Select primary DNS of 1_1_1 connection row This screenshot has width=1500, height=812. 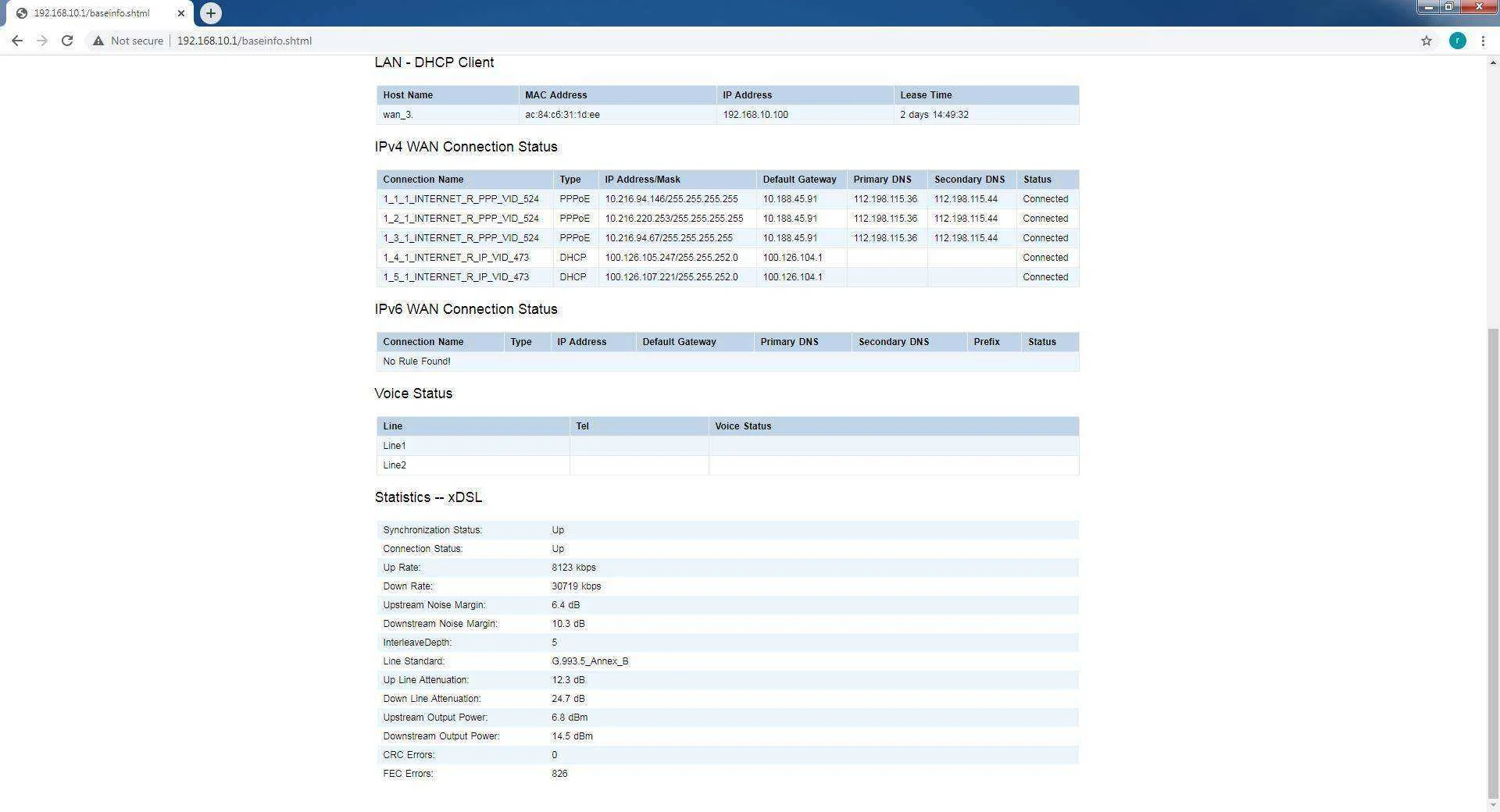(x=885, y=199)
